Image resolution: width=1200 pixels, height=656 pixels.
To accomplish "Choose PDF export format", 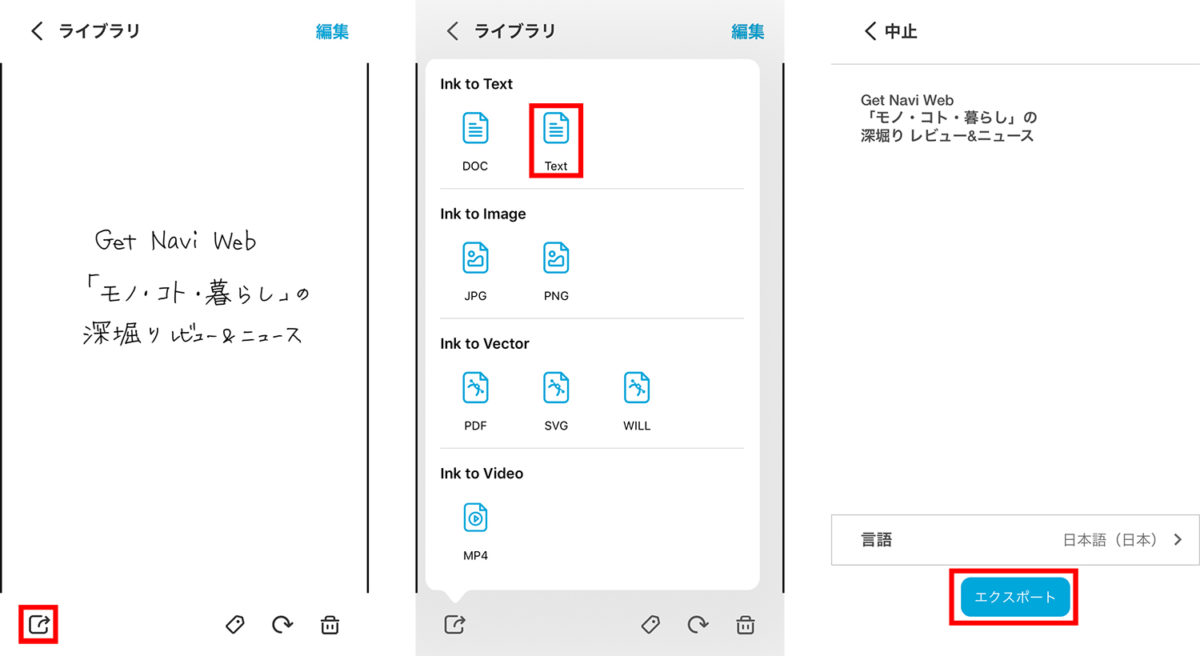I will 475,401.
